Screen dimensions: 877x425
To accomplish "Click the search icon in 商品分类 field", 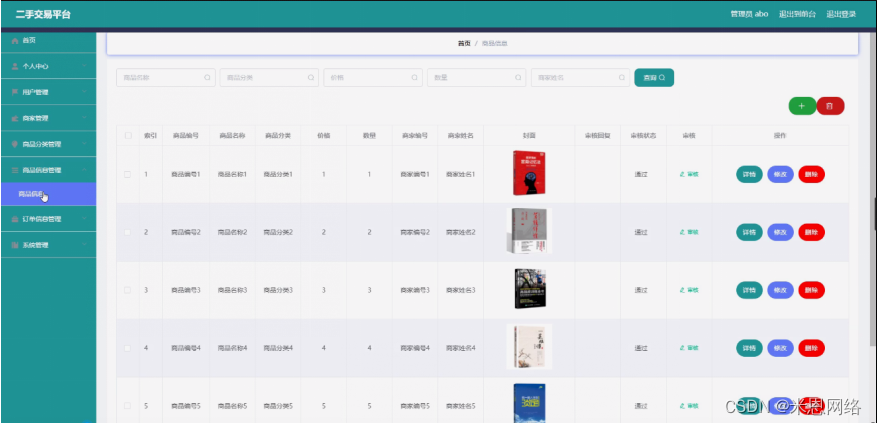I will point(311,78).
